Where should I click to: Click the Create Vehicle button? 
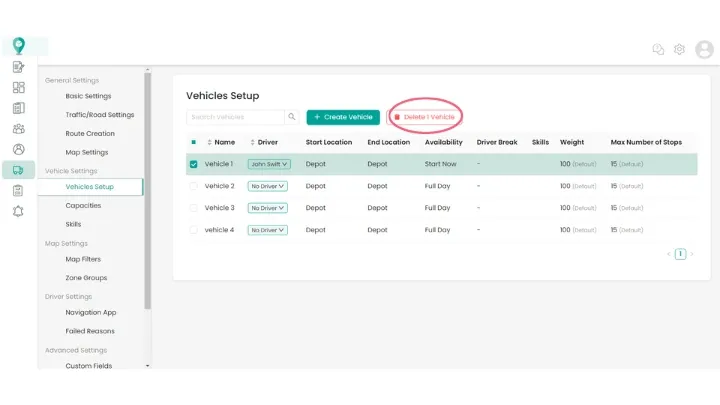tap(343, 117)
